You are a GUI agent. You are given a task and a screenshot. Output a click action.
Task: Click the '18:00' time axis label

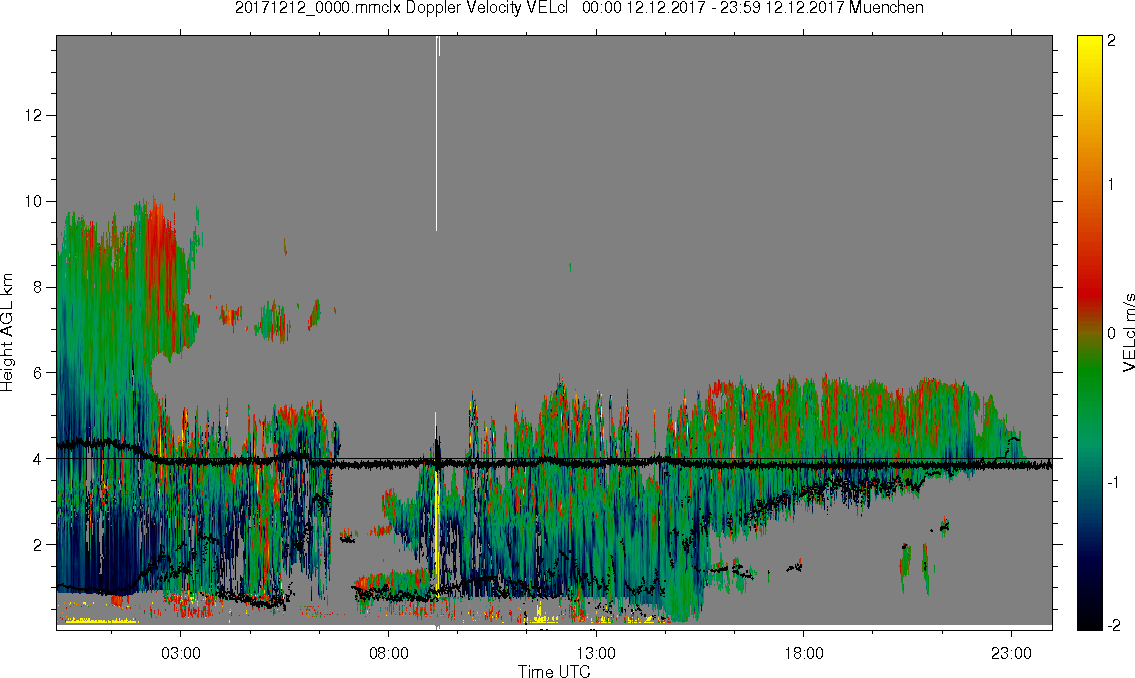tap(804, 653)
